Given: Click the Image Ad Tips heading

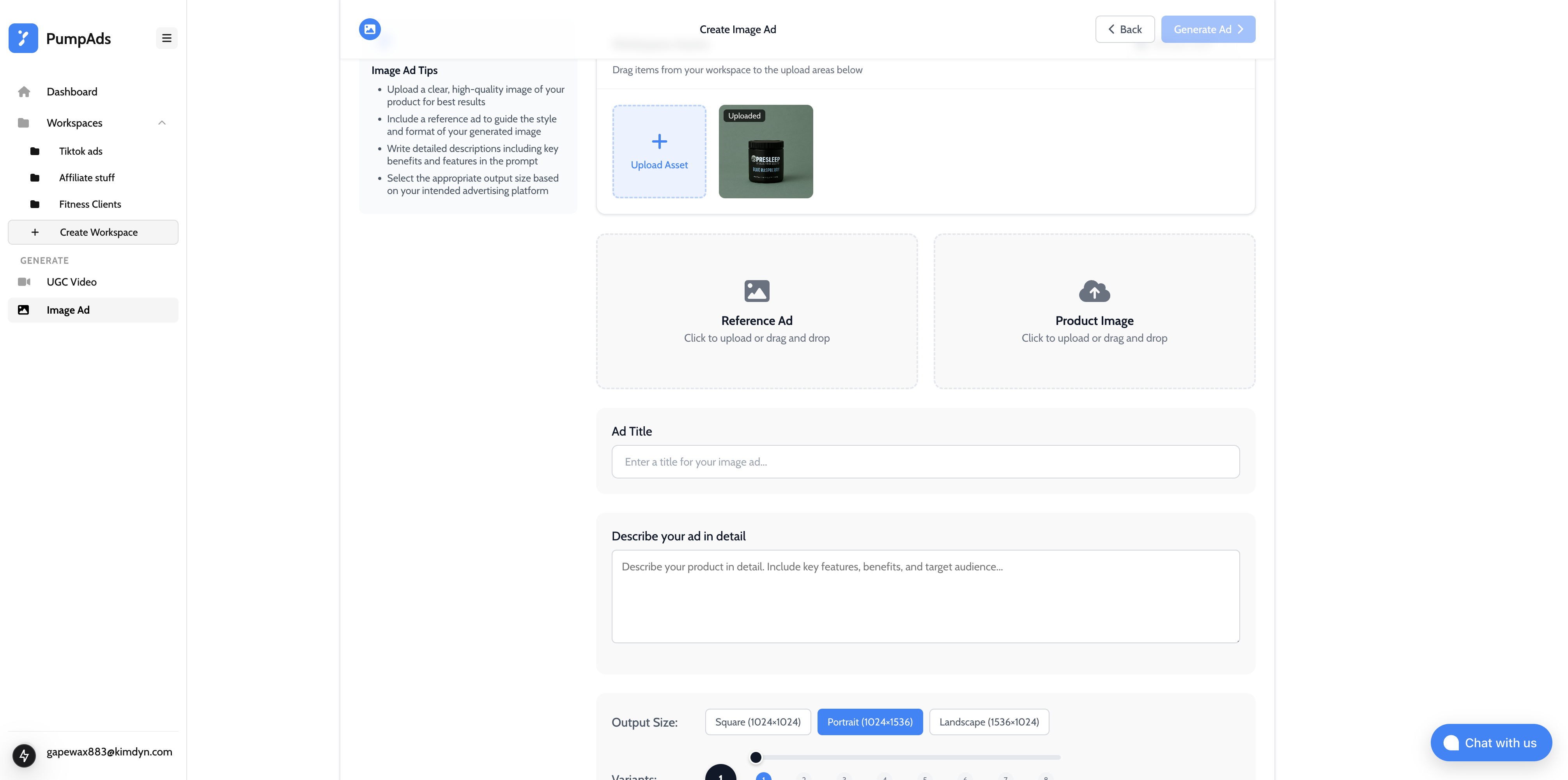Looking at the screenshot, I should coord(404,71).
